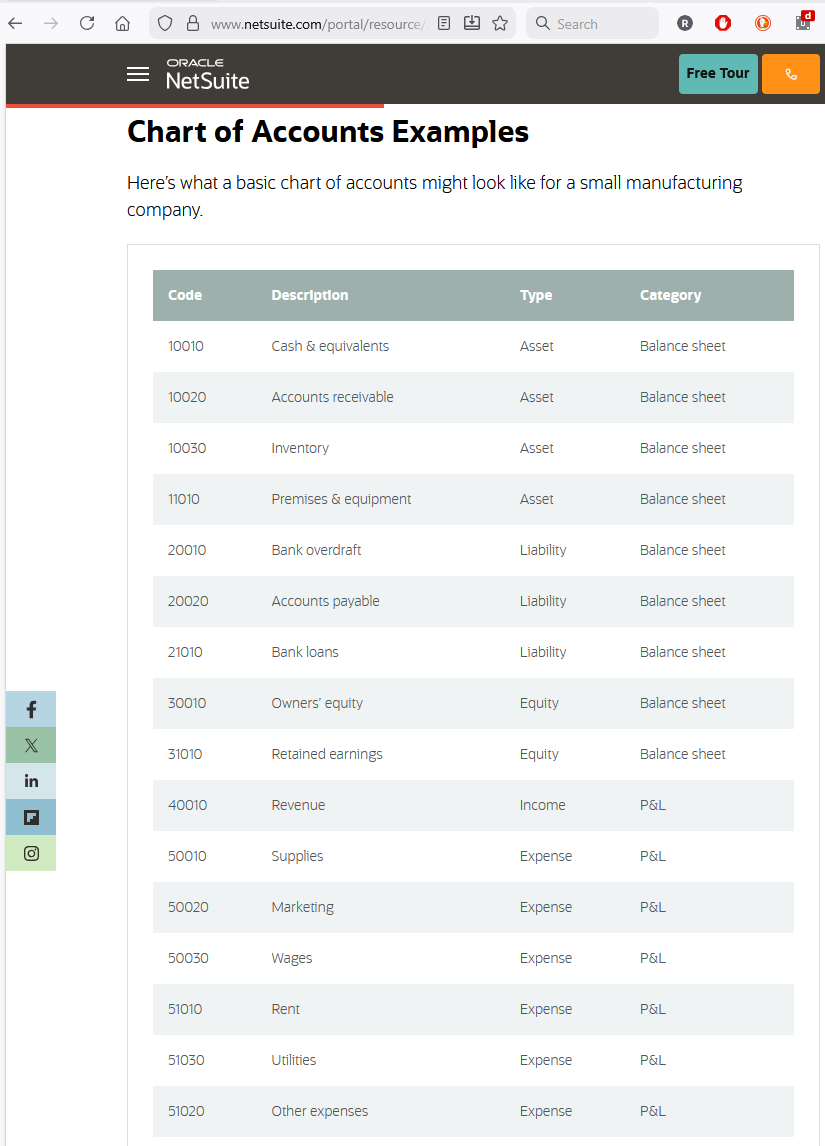Screen dimensions: 825x1146
Task: Share the page on X
Action: [31, 745]
